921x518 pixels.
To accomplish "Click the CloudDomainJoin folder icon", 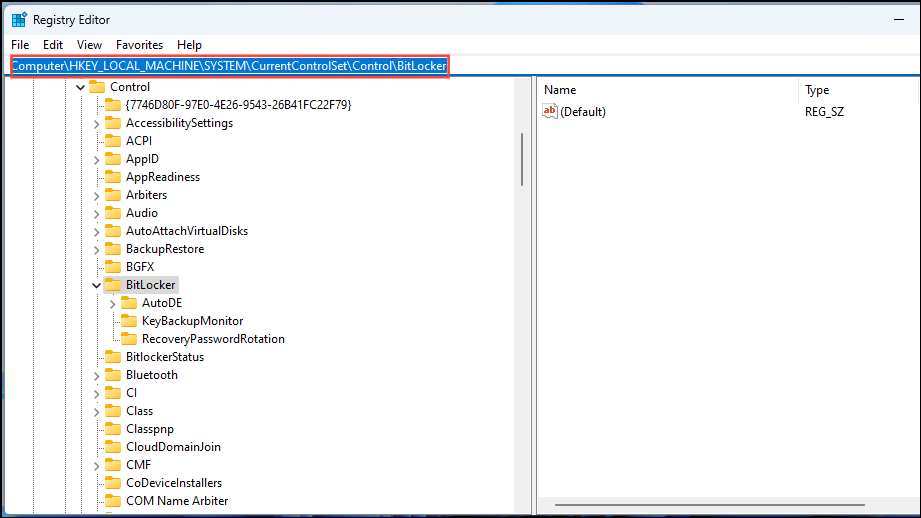I will click(x=113, y=447).
